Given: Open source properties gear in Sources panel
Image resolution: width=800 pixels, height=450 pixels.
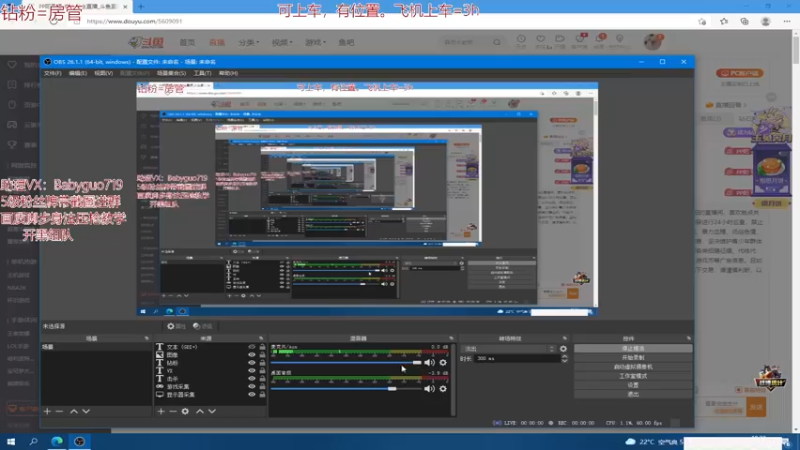Looking at the screenshot, I should pos(185,411).
